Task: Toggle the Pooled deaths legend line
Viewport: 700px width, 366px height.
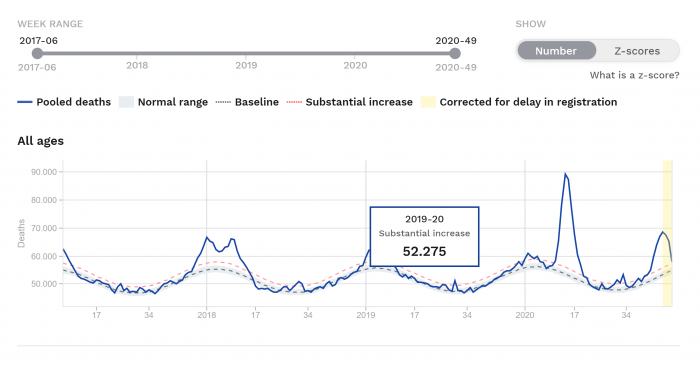Action: click(x=25, y=102)
